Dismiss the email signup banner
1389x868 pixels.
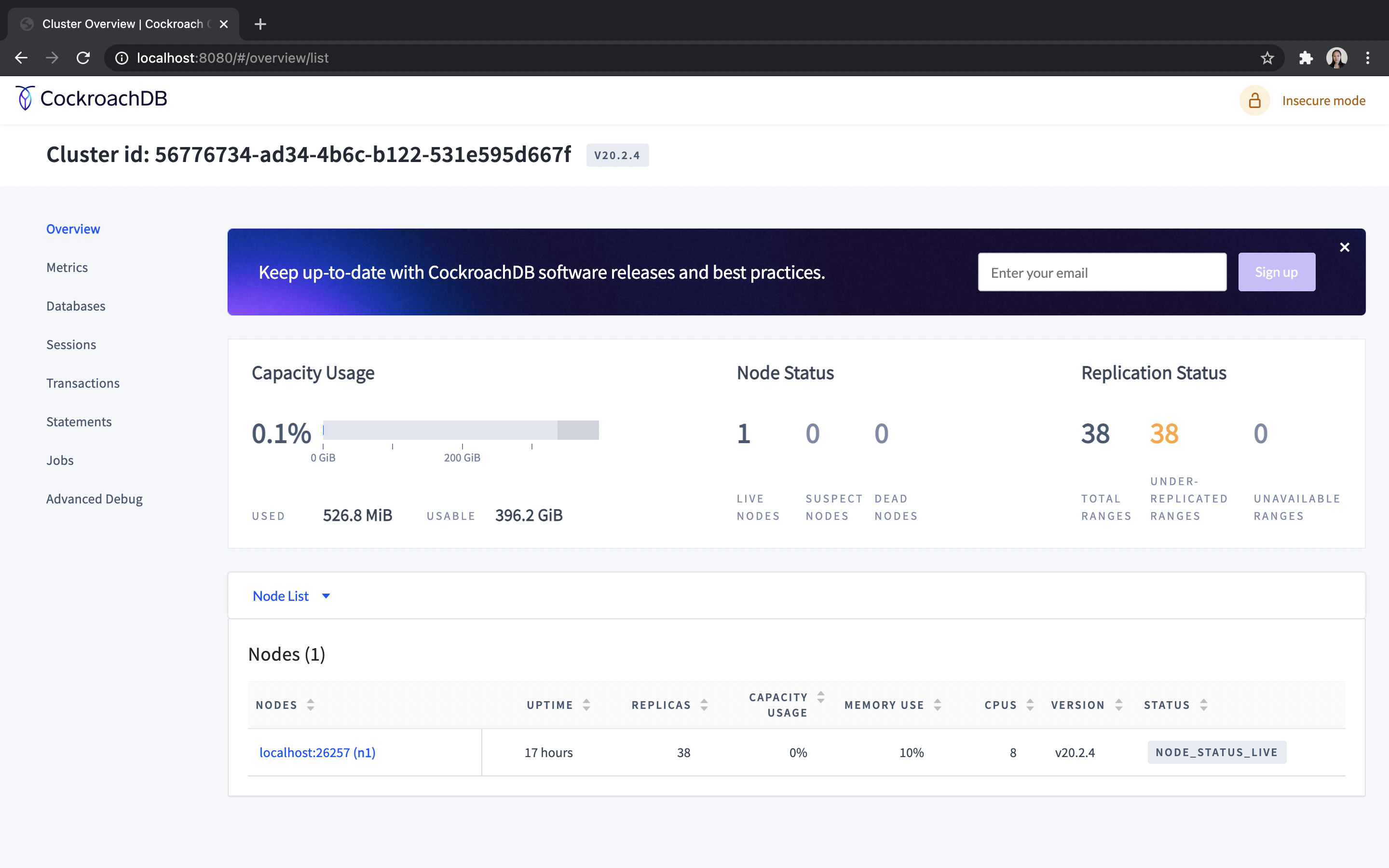[1344, 247]
